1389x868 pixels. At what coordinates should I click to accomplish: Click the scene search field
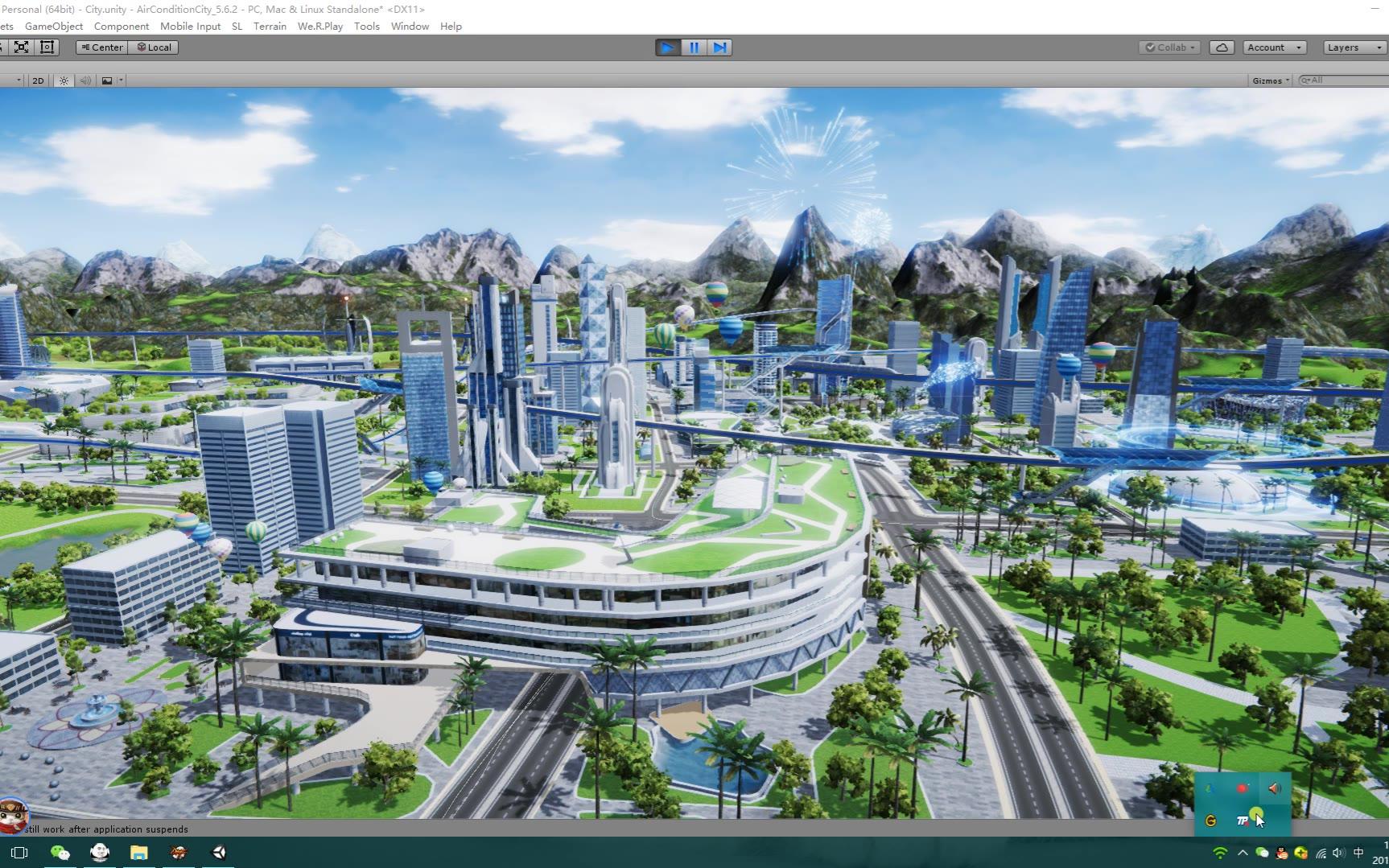[x=1344, y=80]
